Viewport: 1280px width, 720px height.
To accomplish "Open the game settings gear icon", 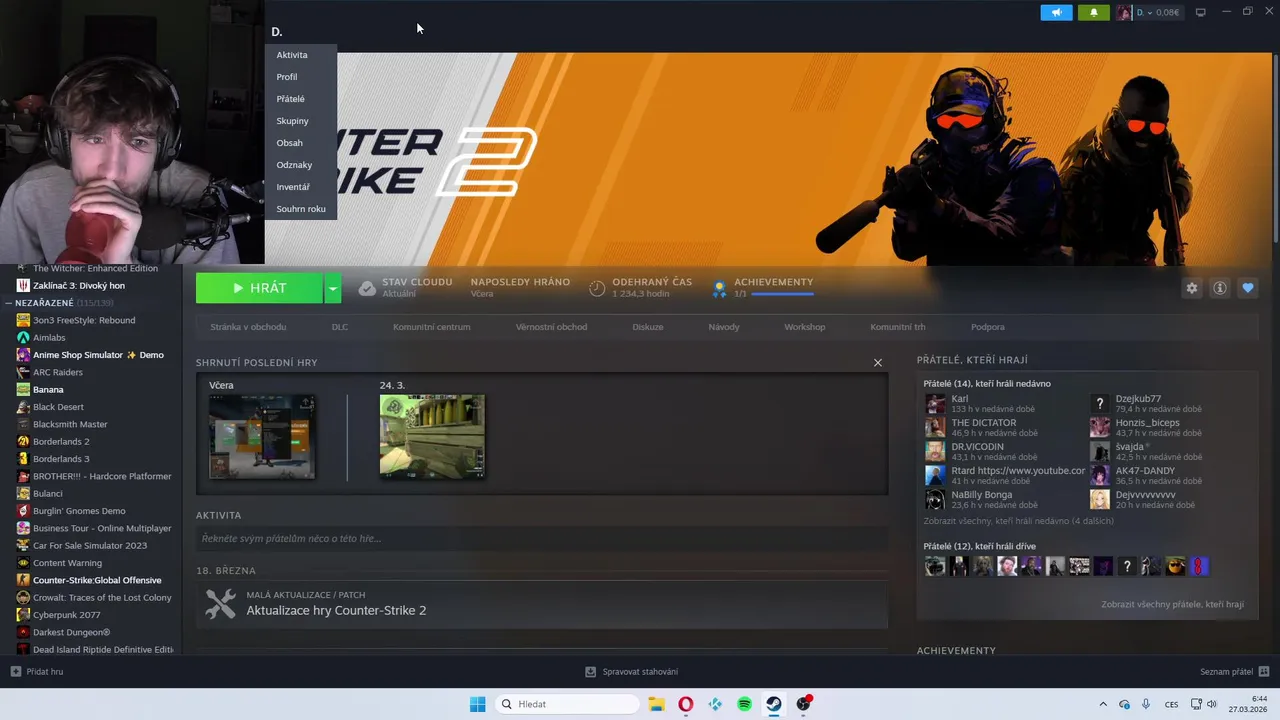I will pos(1192,288).
